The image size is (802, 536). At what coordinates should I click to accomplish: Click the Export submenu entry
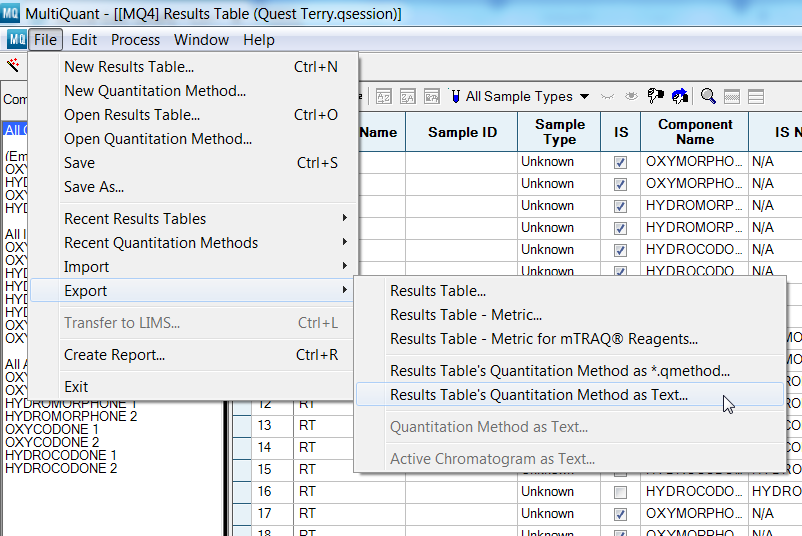click(x=192, y=291)
